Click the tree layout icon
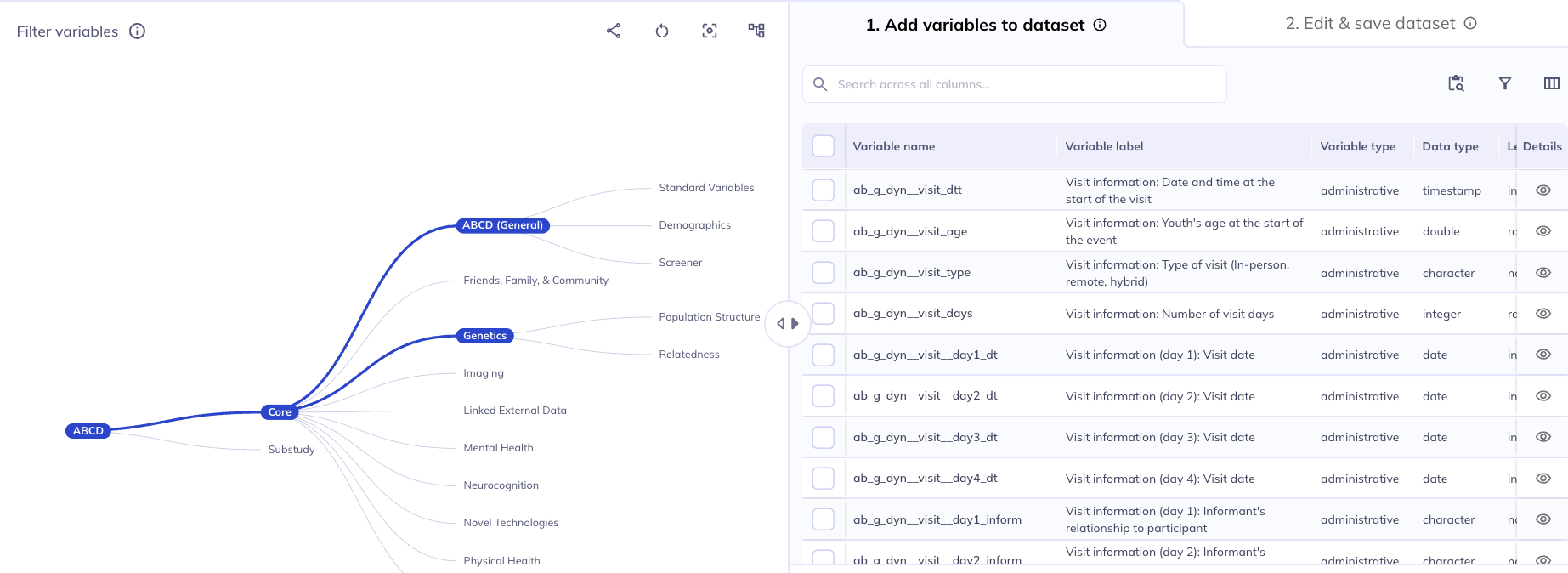The width and height of the screenshot is (1568, 573). tap(756, 31)
